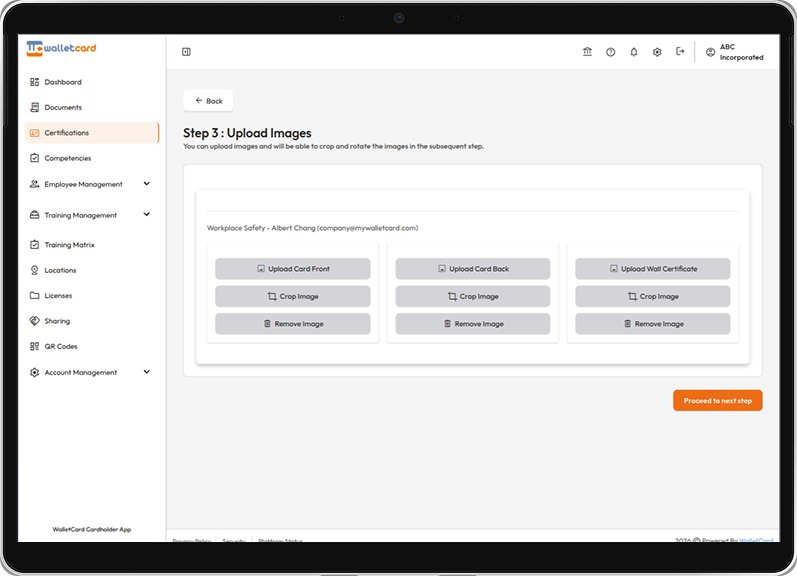Go back with the Back button
This screenshot has width=797, height=576.
[208, 101]
